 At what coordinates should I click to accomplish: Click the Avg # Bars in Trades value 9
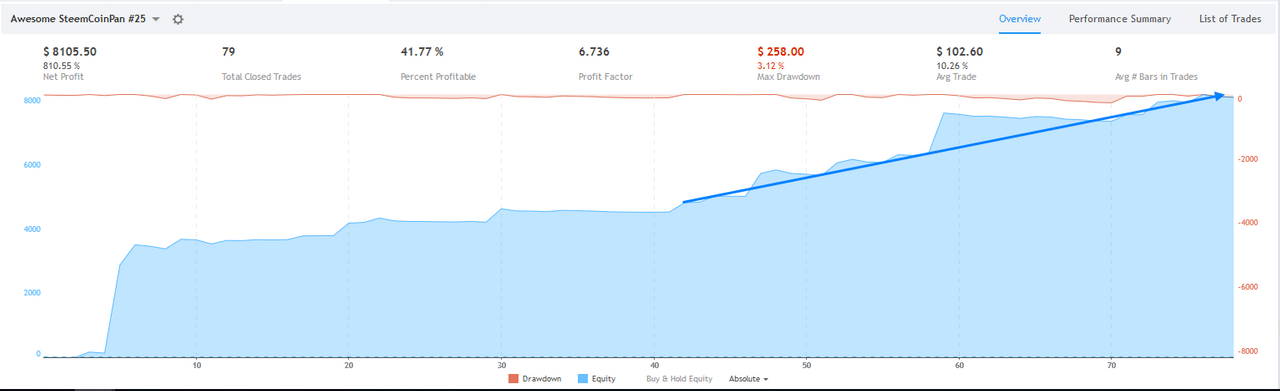point(1118,51)
